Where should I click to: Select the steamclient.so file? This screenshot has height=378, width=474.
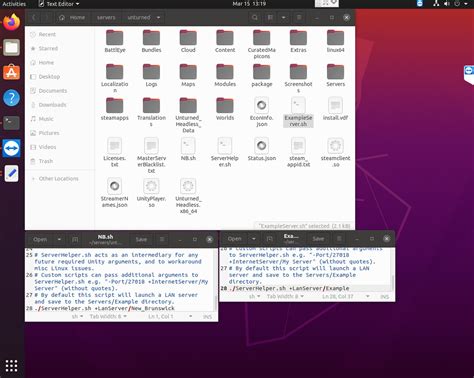(335, 153)
